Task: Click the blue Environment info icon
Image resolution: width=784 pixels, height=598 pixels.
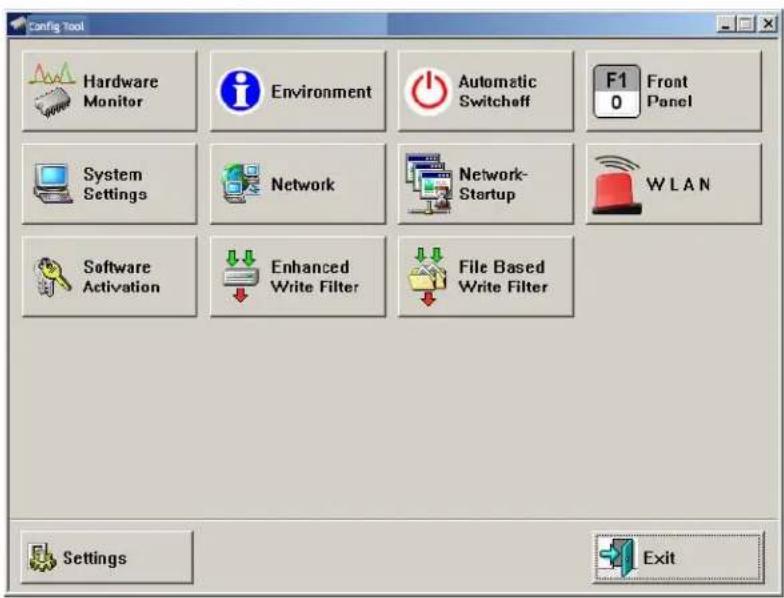Action: [x=240, y=92]
